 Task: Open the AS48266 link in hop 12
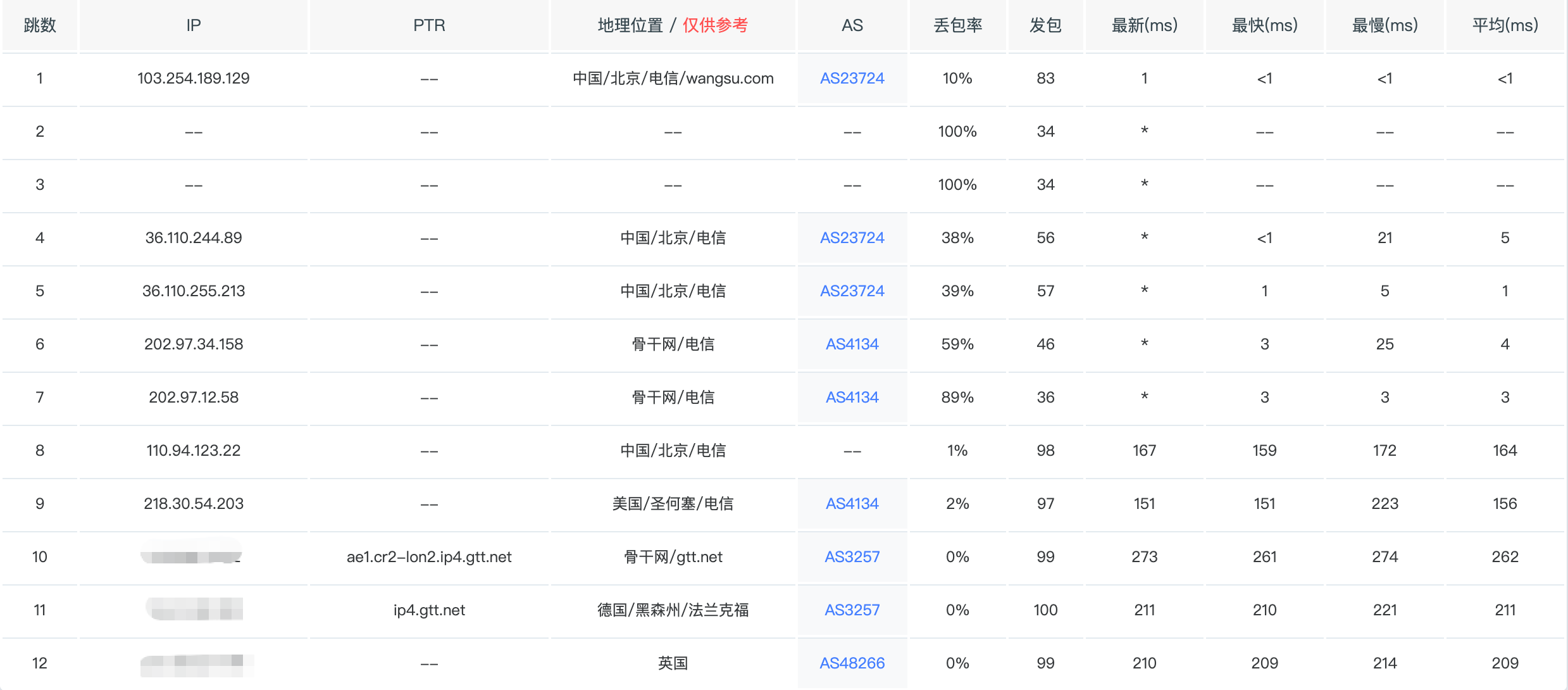[852, 663]
